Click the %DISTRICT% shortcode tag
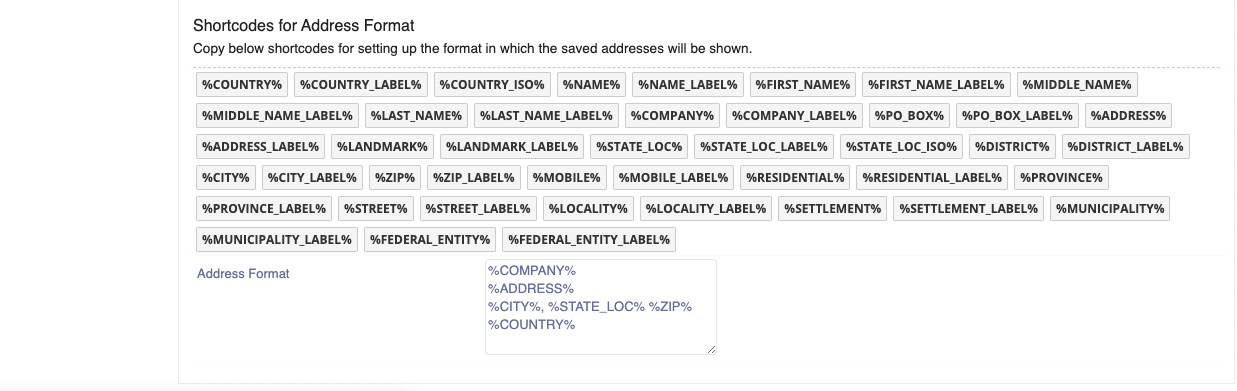The image size is (1237, 391). tap(1012, 147)
